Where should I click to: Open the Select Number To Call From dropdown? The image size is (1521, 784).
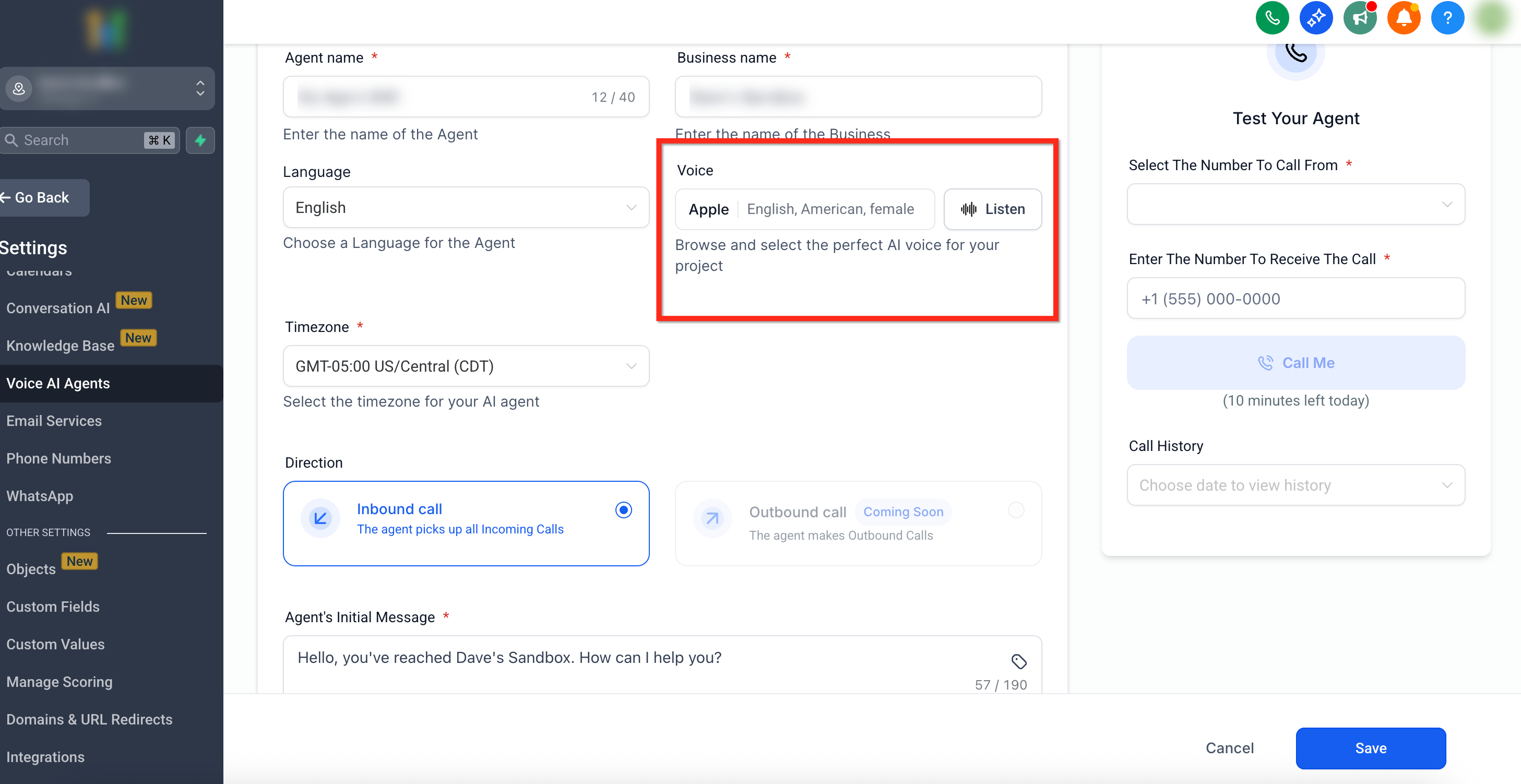(x=1296, y=204)
